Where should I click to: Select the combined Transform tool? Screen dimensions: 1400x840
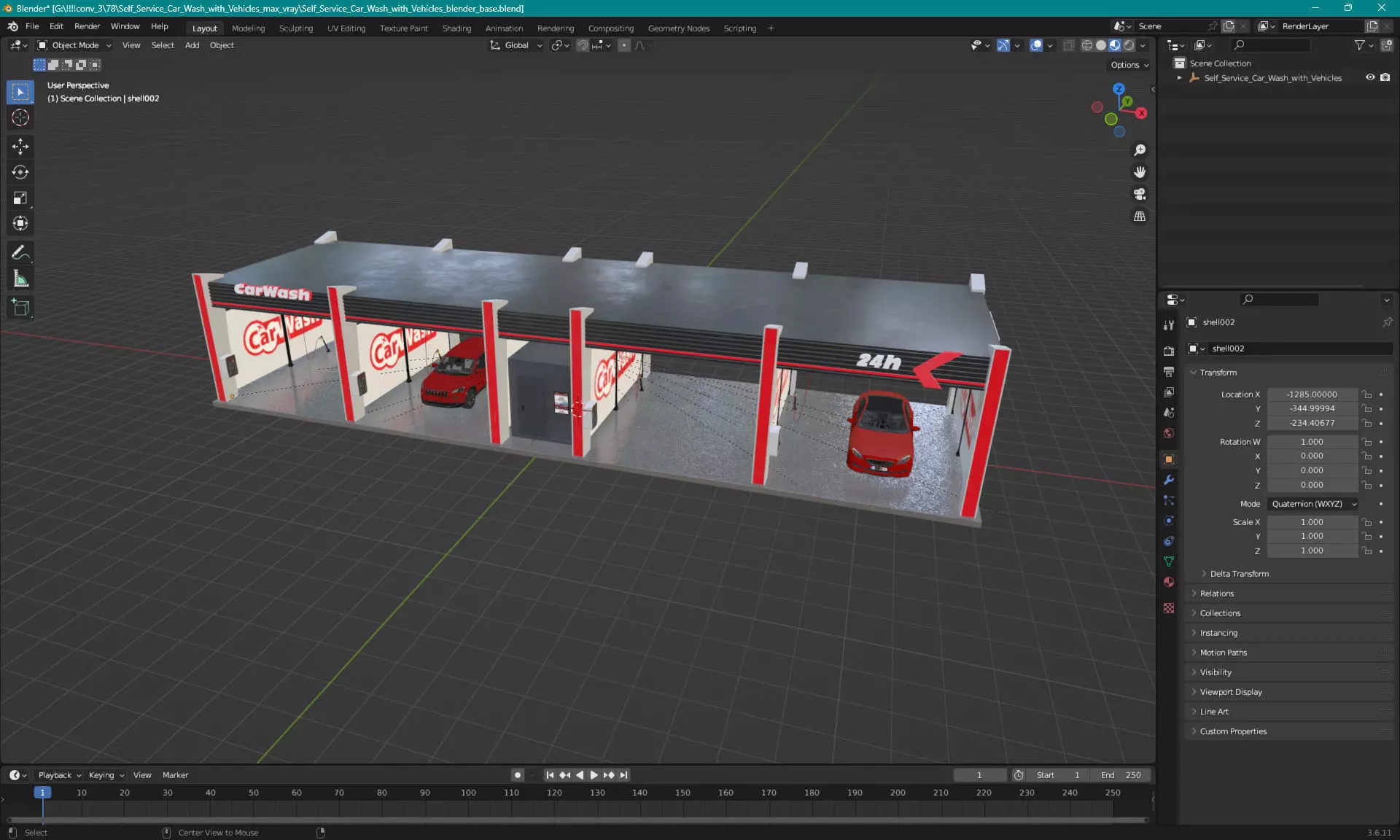pos(20,223)
